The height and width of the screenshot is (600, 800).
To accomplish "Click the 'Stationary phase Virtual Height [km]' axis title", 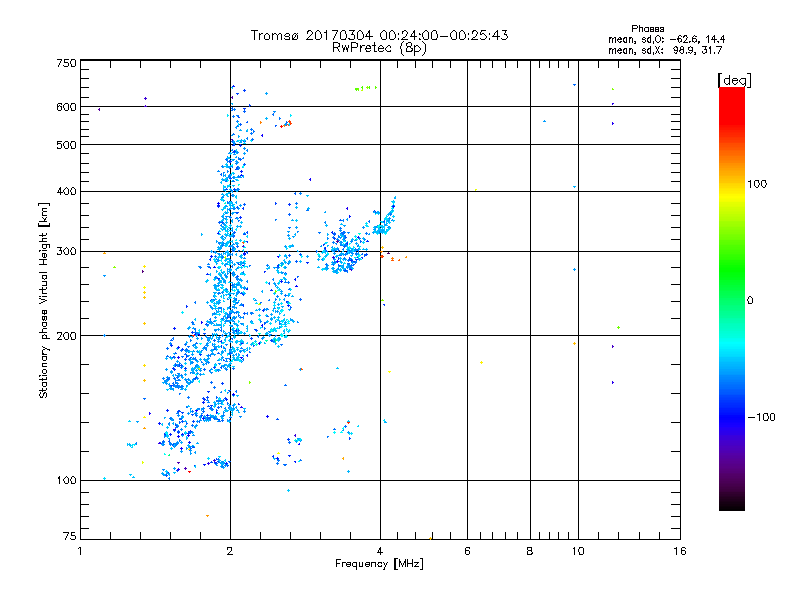I will 44,300.
